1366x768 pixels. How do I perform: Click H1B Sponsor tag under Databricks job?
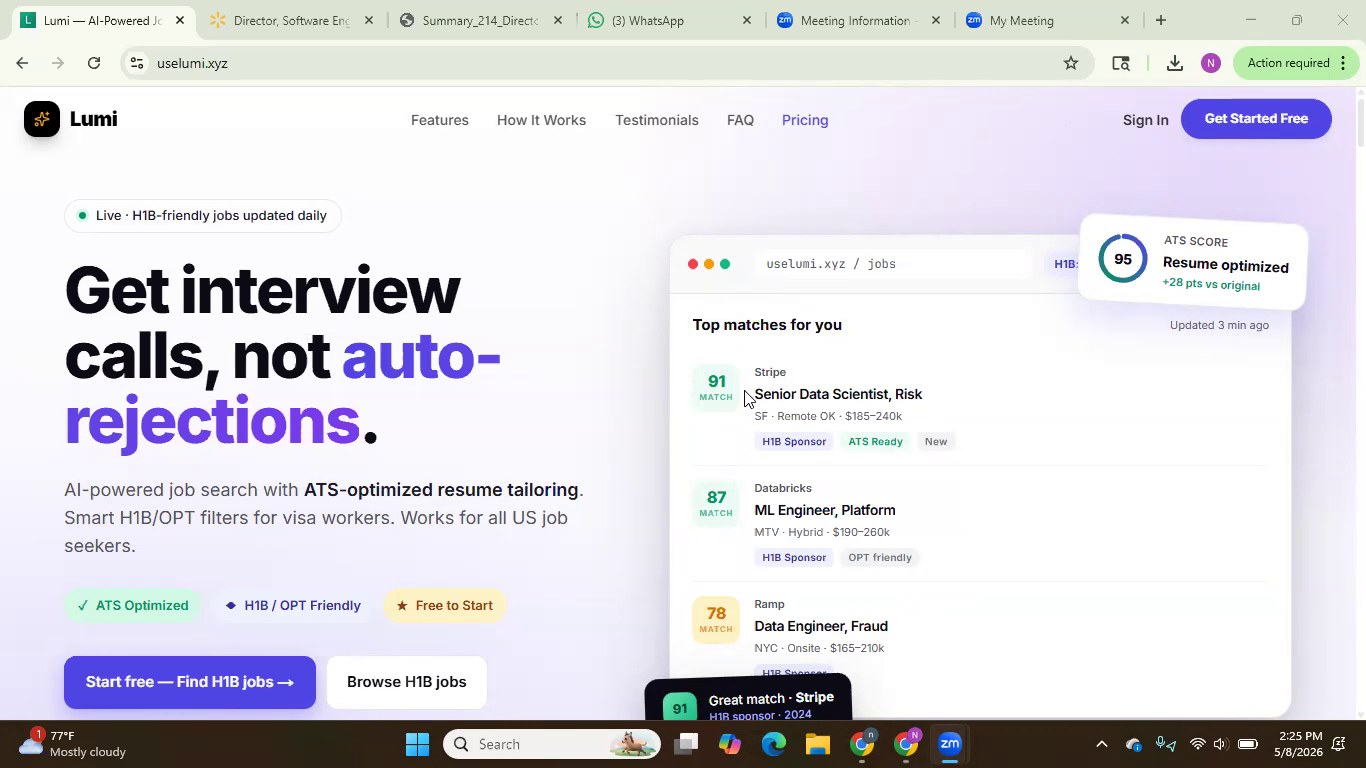[x=794, y=557]
